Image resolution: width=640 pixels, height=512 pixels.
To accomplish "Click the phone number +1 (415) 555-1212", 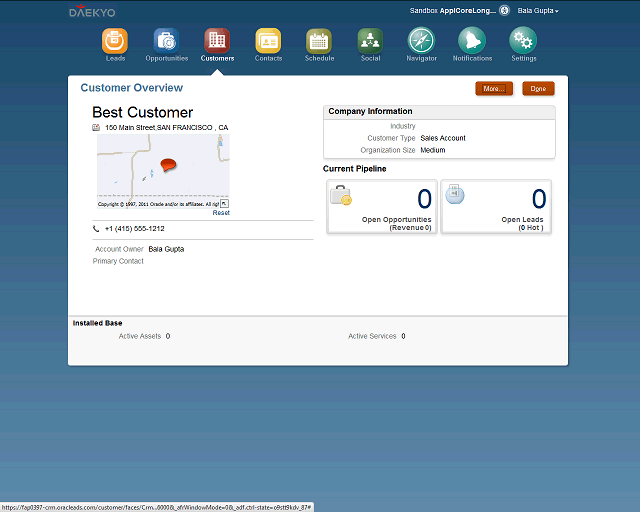I will tap(135, 229).
